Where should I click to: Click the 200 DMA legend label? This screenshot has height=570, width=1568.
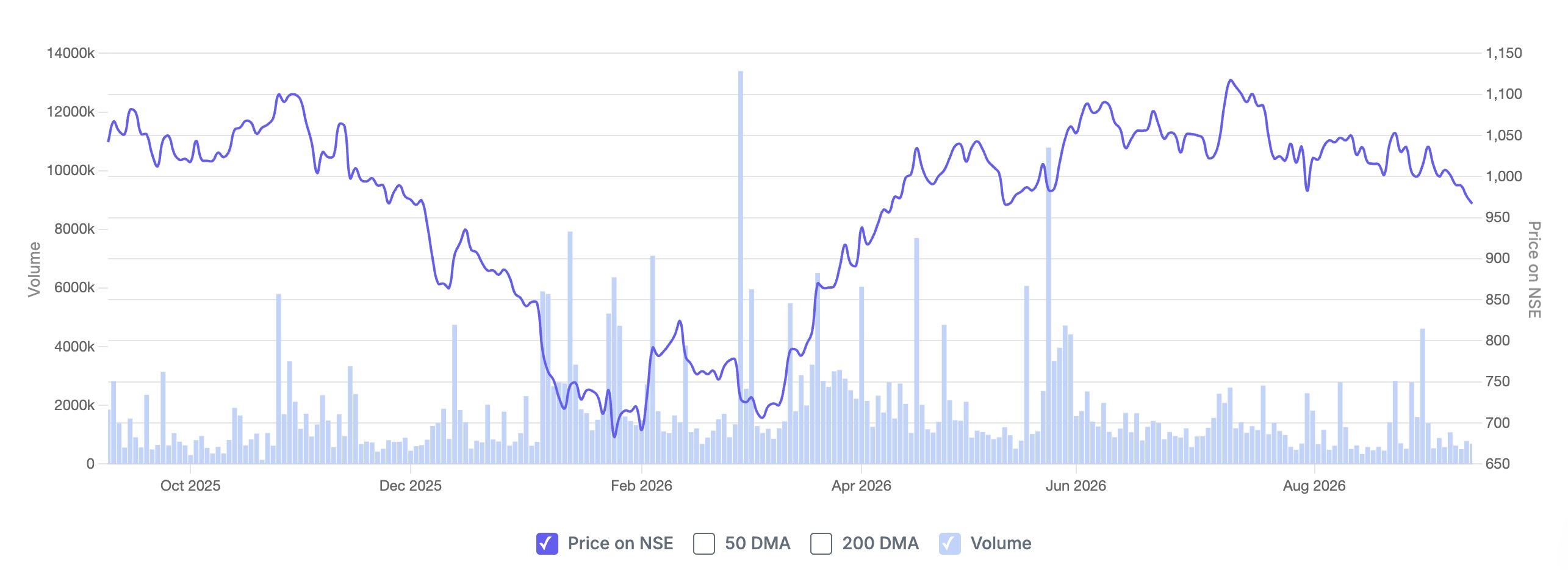click(x=880, y=543)
